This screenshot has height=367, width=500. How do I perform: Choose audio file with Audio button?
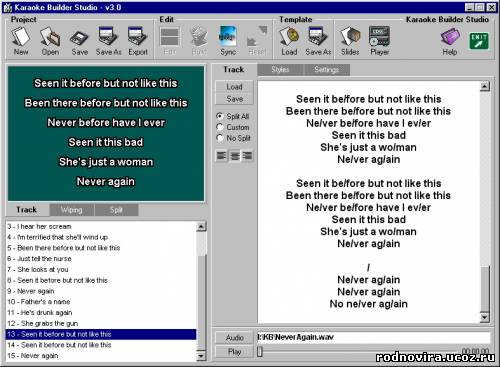point(234,337)
